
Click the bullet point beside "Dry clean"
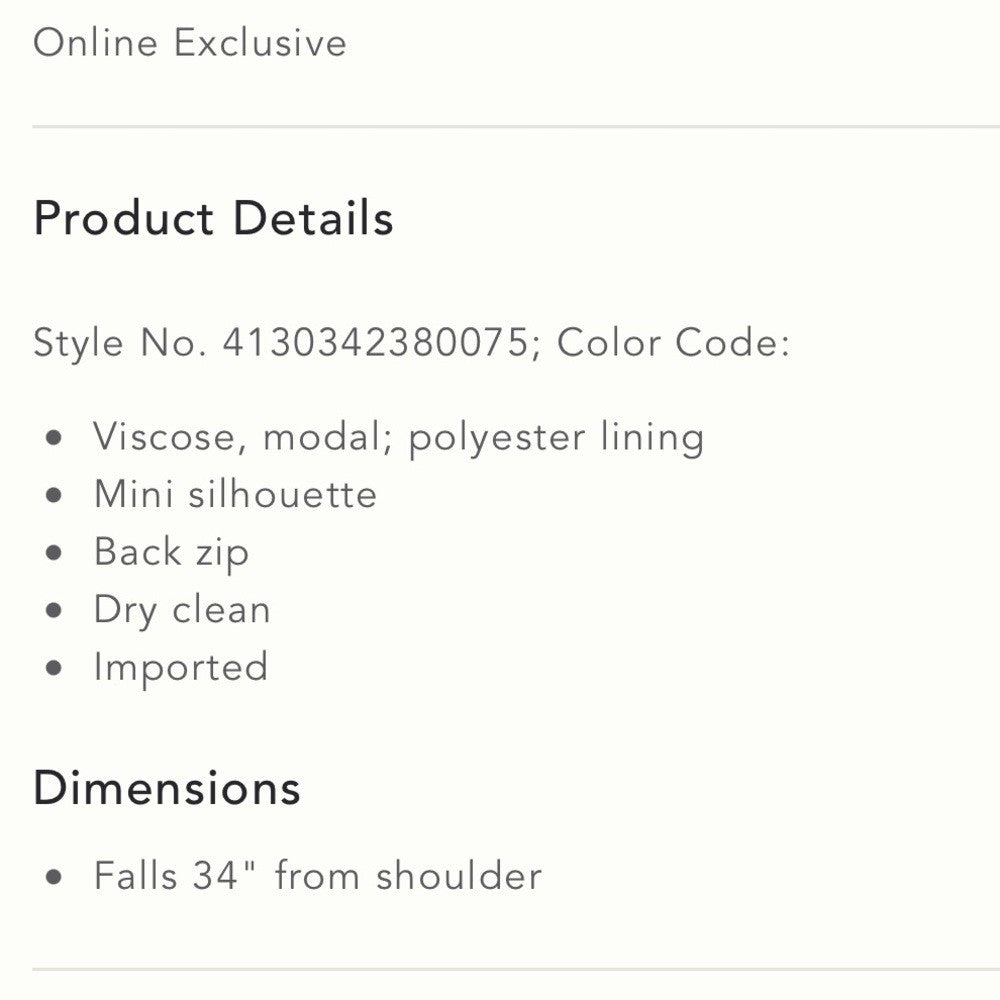[x=55, y=611]
